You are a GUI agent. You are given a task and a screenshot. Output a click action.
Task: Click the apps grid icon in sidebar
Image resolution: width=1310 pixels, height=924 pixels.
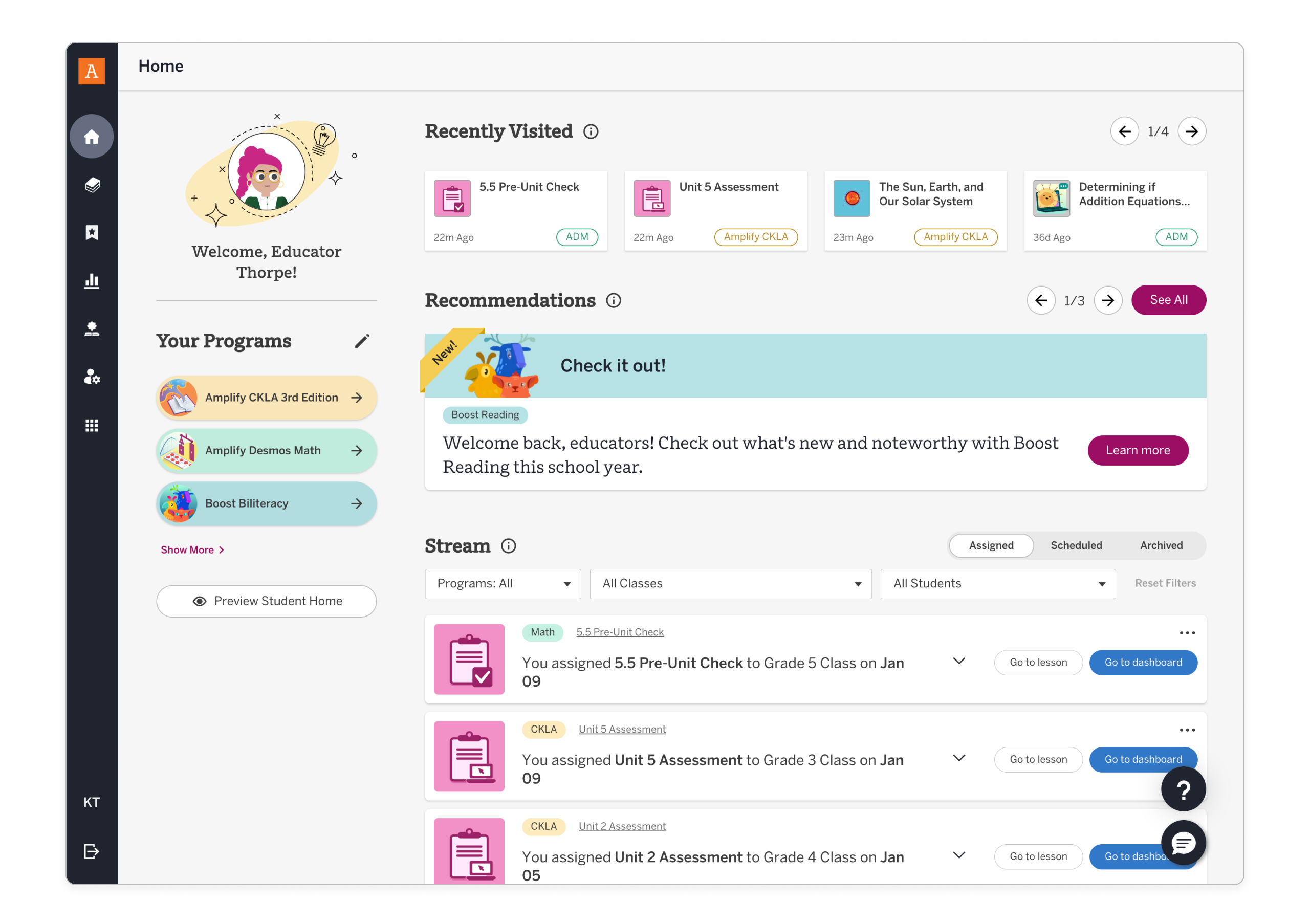click(x=92, y=425)
